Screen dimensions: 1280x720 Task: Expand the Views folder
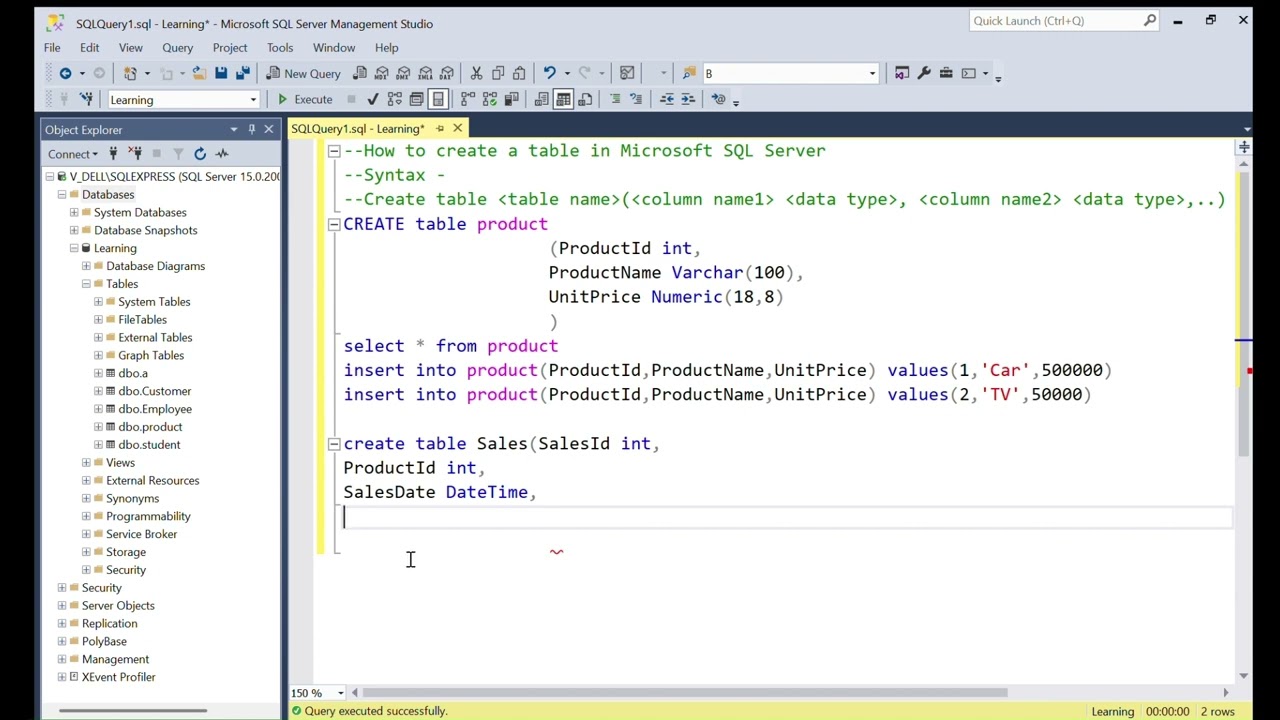(x=86, y=463)
